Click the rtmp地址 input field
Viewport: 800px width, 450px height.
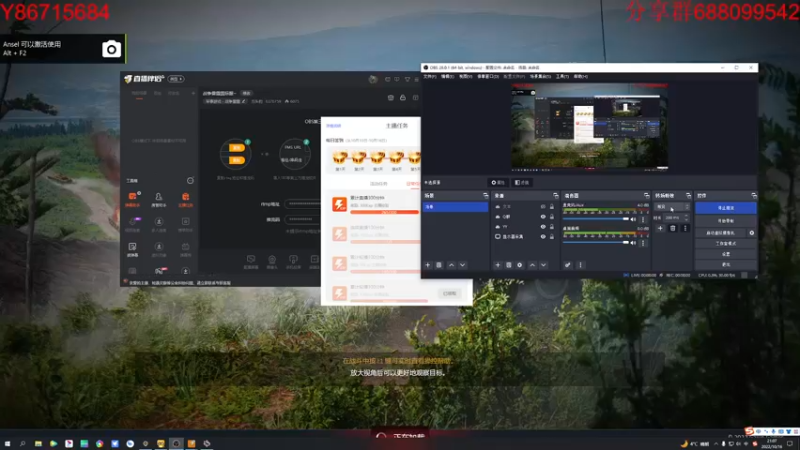302,204
